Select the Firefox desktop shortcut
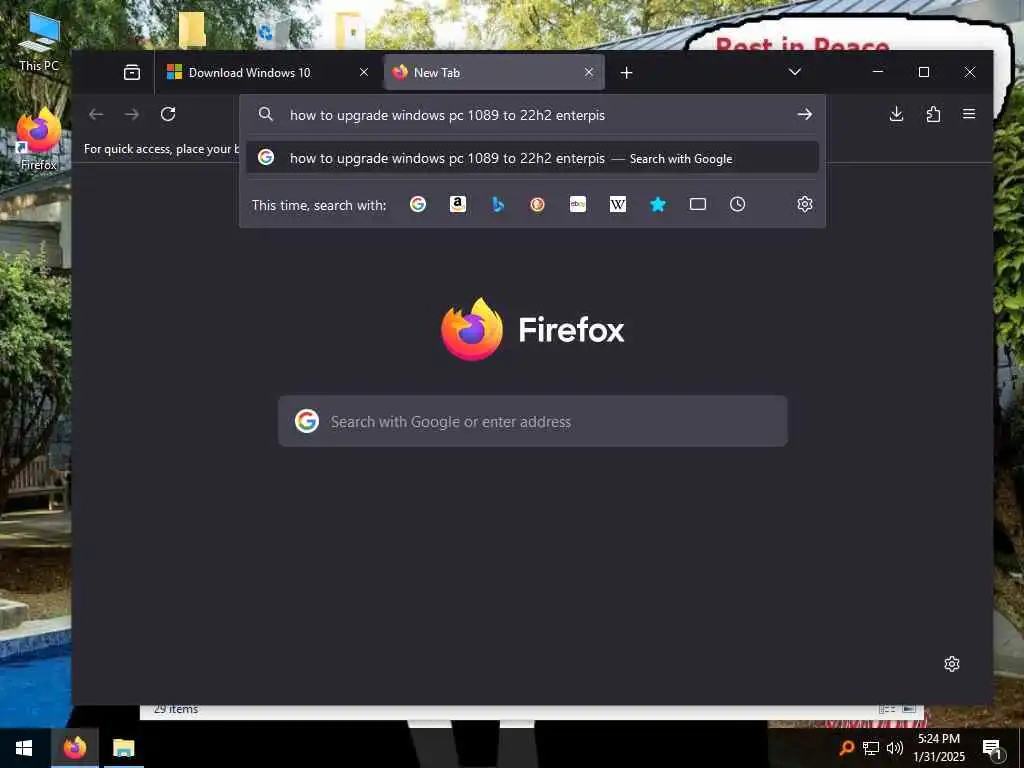This screenshot has width=1024, height=768. [x=39, y=140]
